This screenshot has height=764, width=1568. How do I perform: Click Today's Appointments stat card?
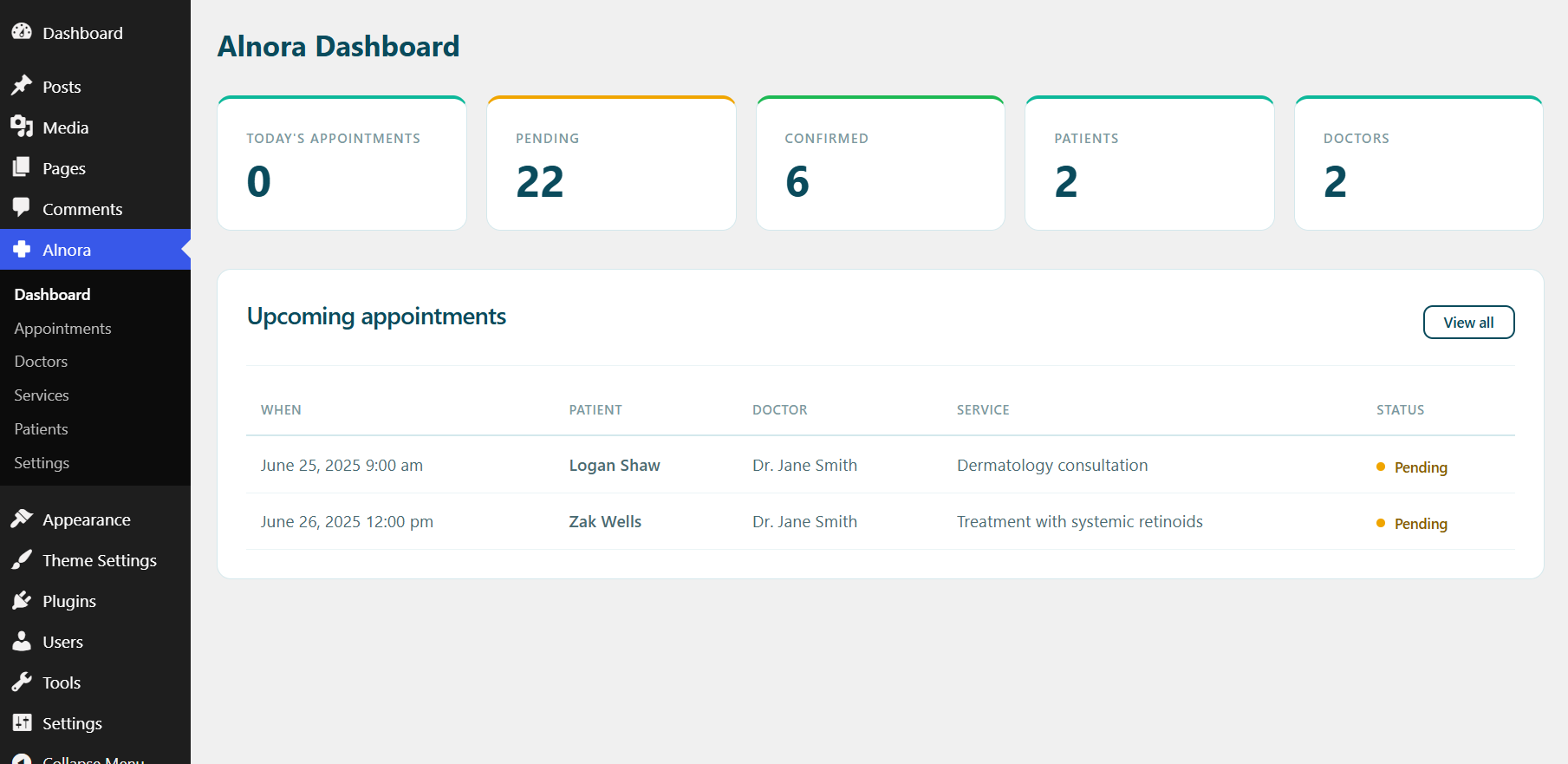point(342,163)
